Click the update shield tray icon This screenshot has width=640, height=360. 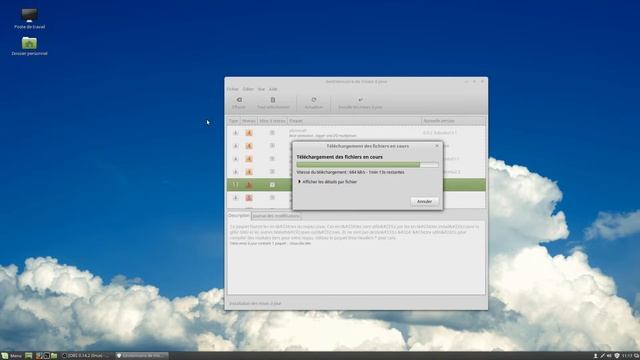pyautogui.click(x=617, y=356)
